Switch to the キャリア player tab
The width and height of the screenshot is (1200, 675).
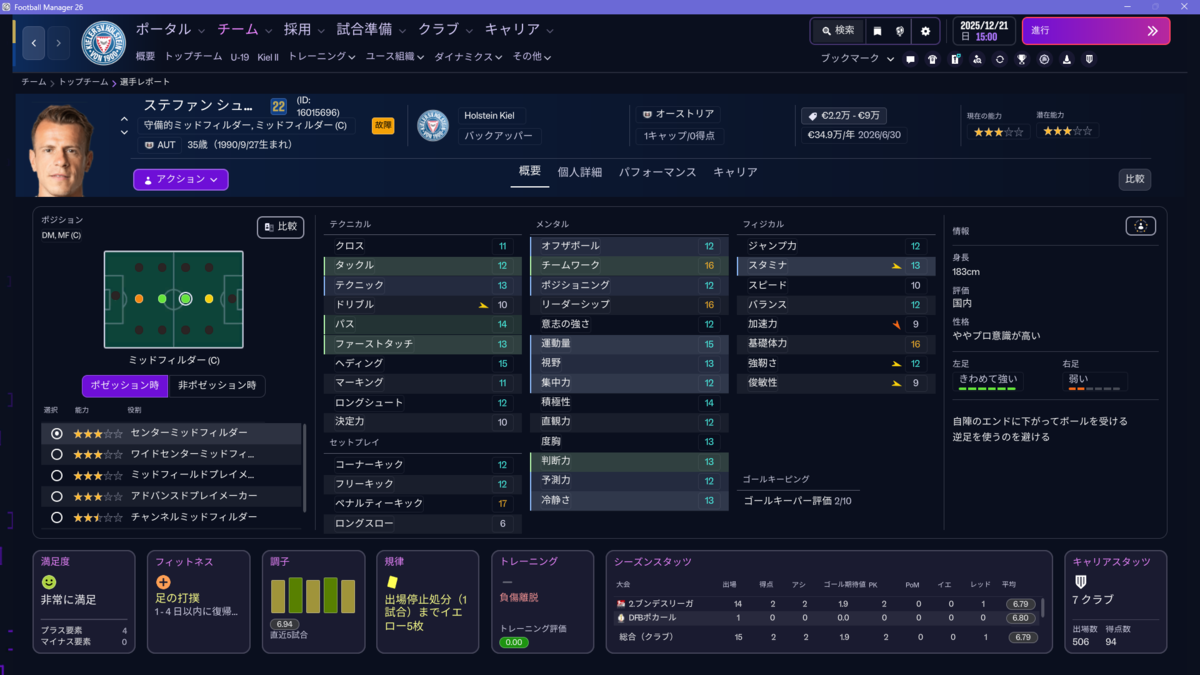[x=735, y=172]
